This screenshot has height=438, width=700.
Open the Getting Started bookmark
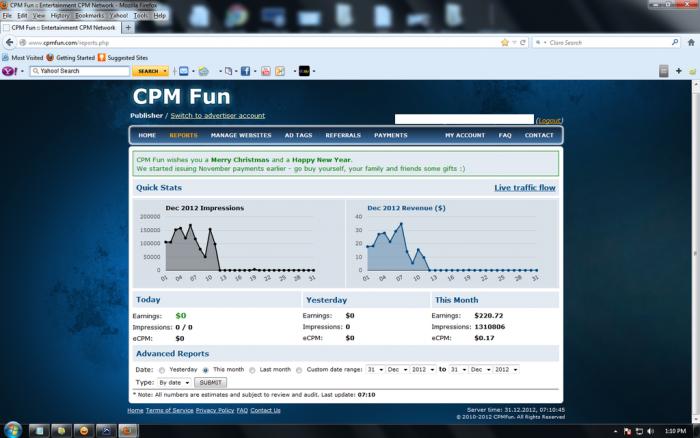click(x=71, y=58)
